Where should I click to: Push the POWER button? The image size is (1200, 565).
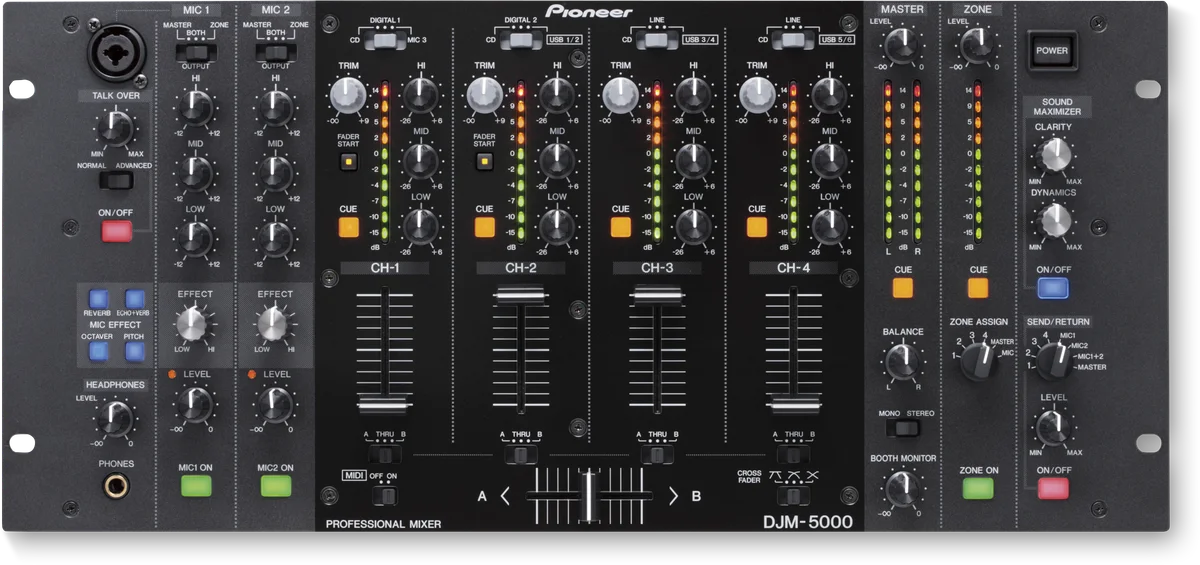[x=1051, y=50]
